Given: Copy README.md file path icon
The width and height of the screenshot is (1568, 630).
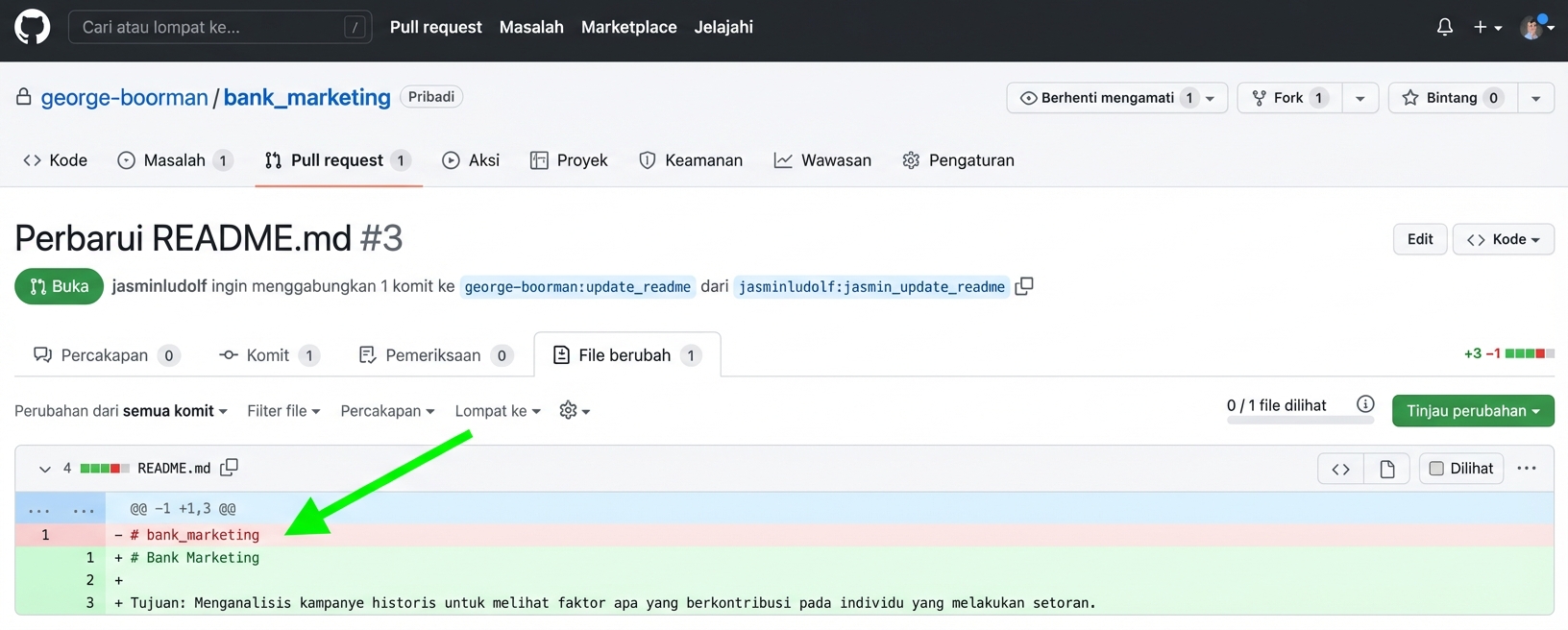Looking at the screenshot, I should coord(229,468).
